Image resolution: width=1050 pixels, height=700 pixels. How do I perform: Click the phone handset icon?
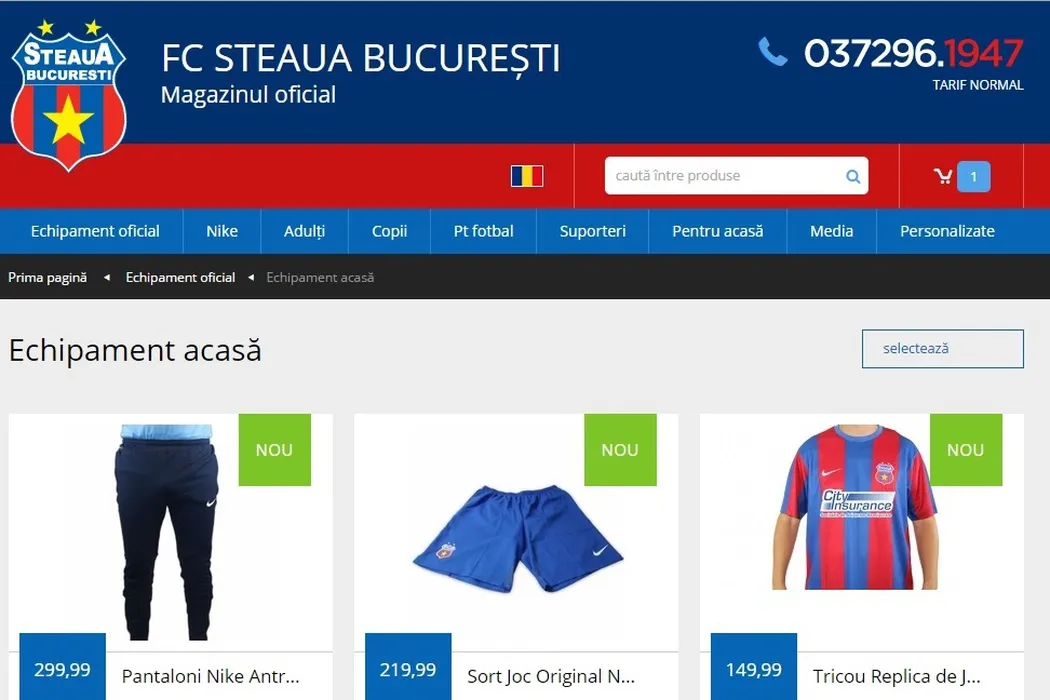click(x=772, y=52)
